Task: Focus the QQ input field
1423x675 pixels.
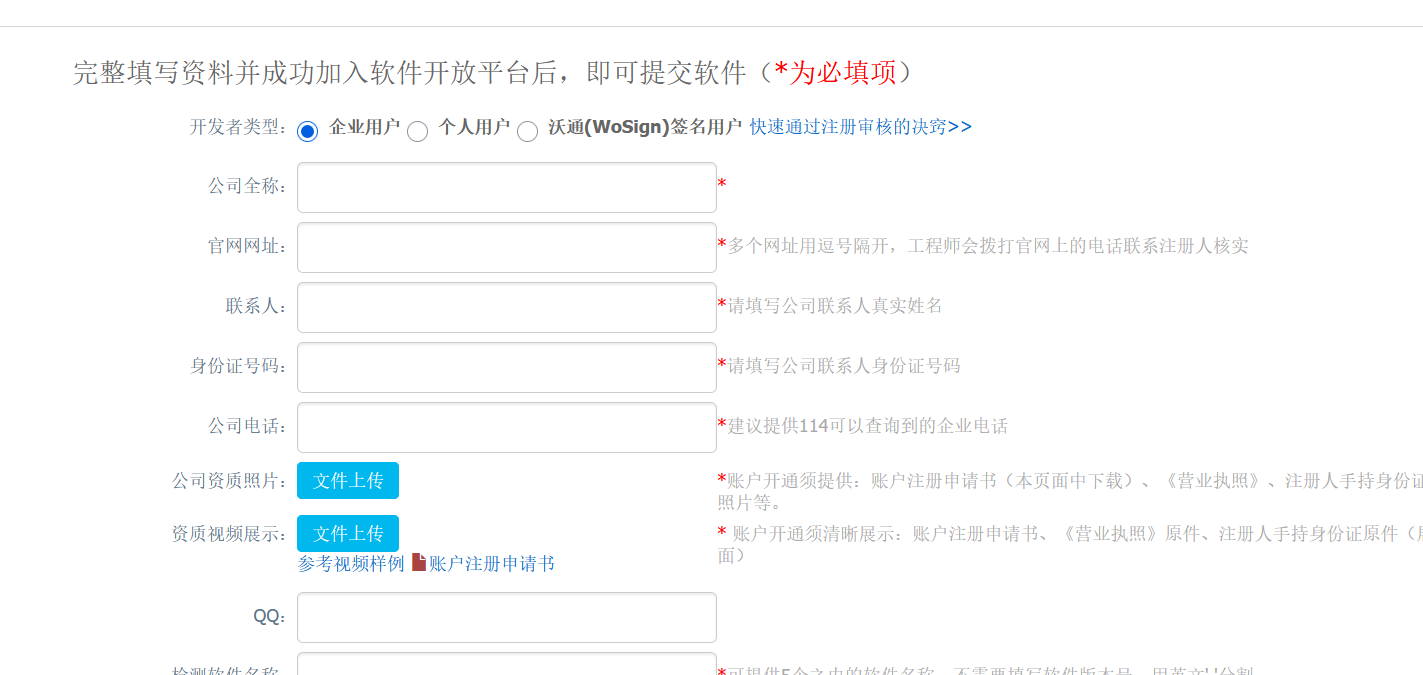Action: [507, 617]
